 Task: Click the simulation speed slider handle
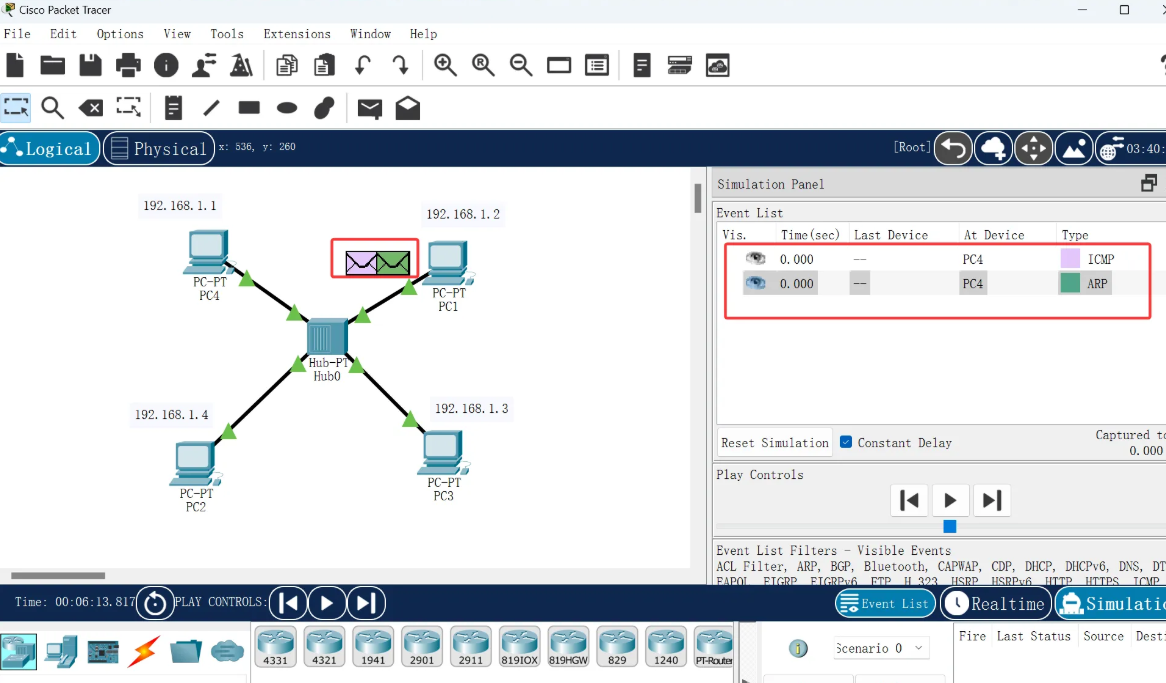[x=950, y=526]
